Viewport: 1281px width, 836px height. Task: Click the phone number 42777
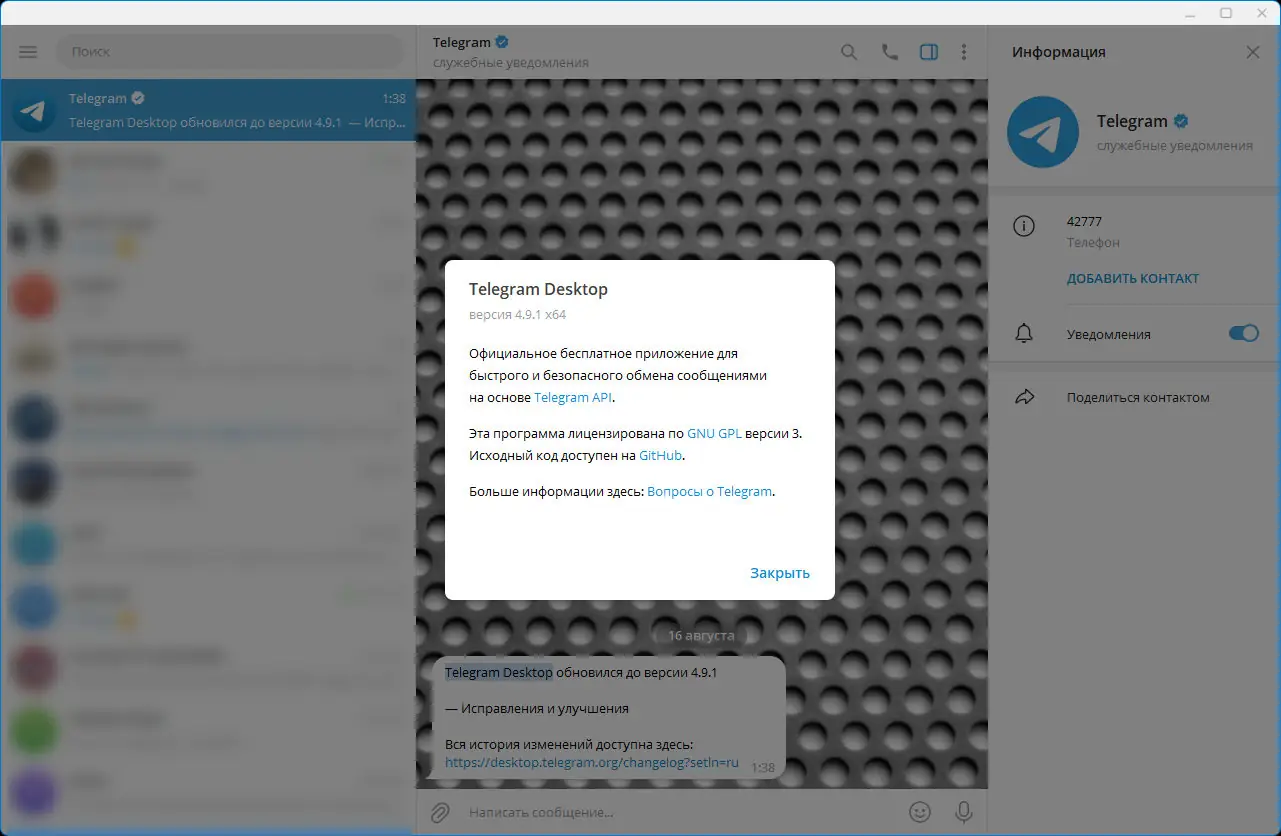click(x=1084, y=221)
